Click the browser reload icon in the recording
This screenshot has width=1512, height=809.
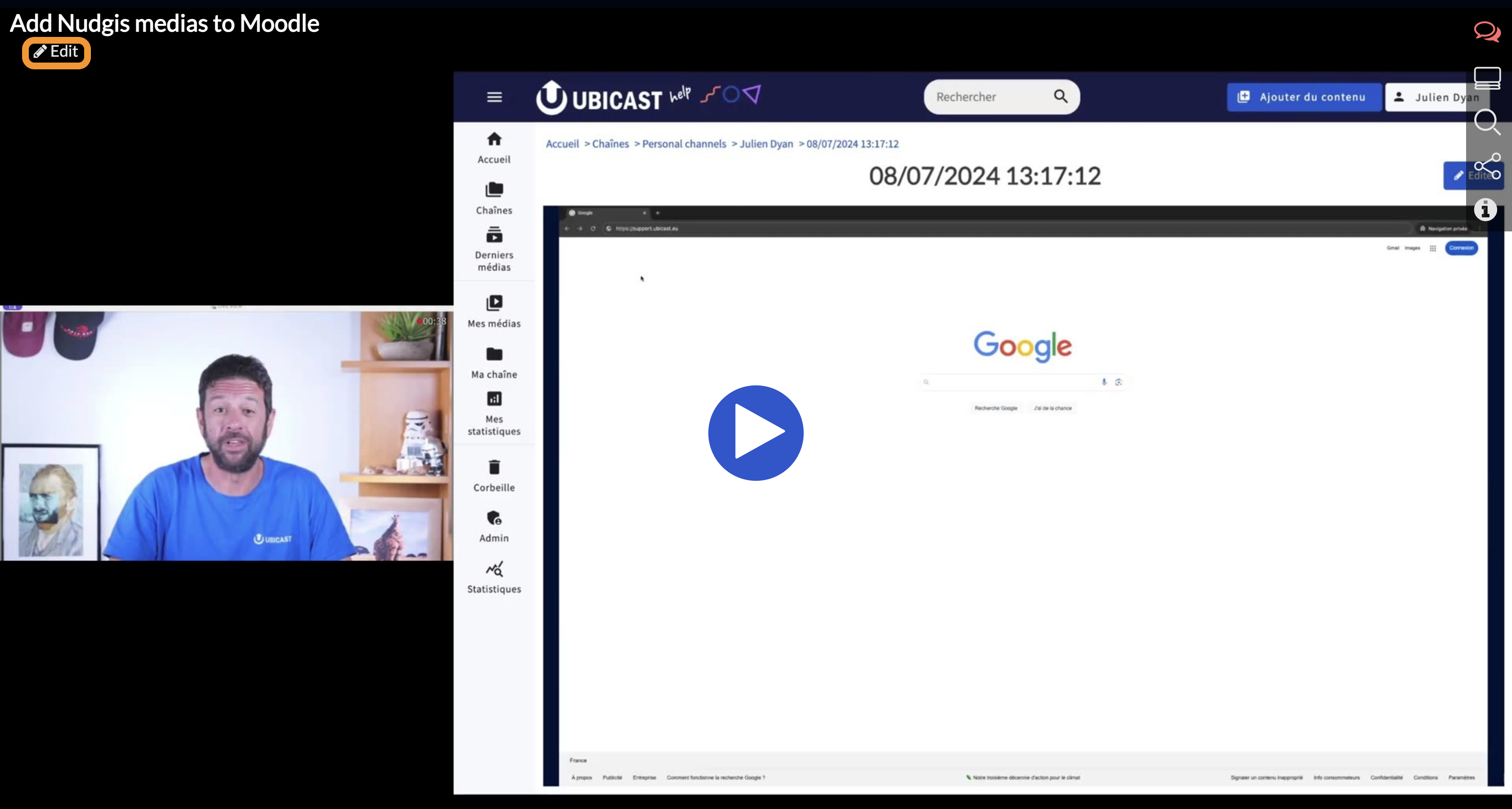pyautogui.click(x=593, y=228)
